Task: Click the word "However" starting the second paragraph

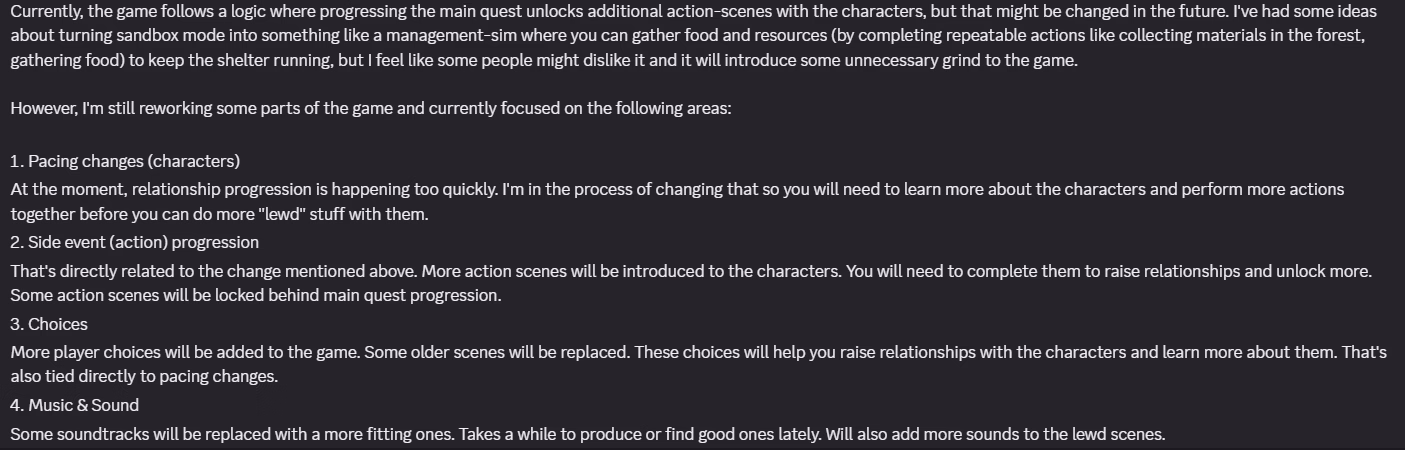Action: coord(43,108)
